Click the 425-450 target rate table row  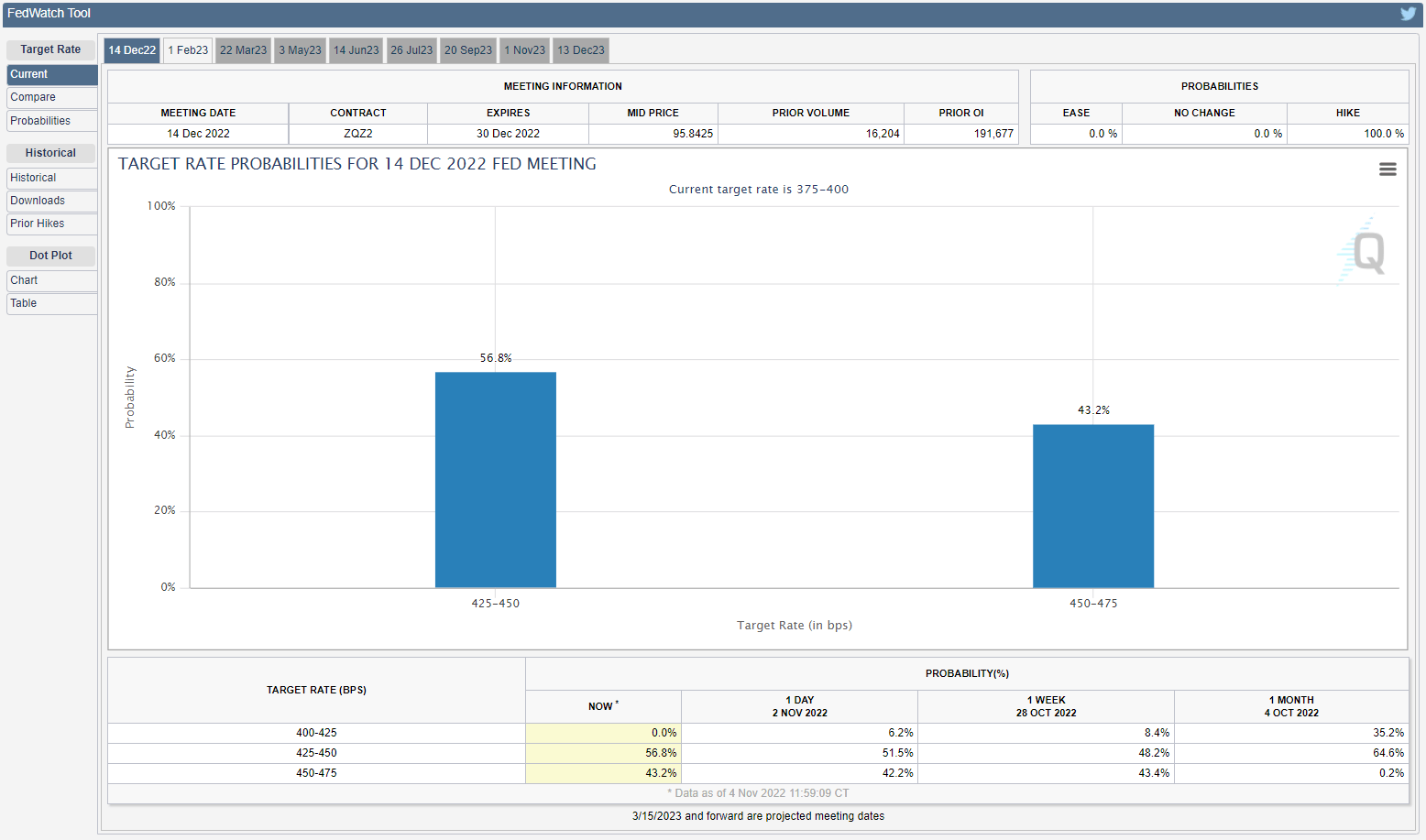[x=758, y=753]
